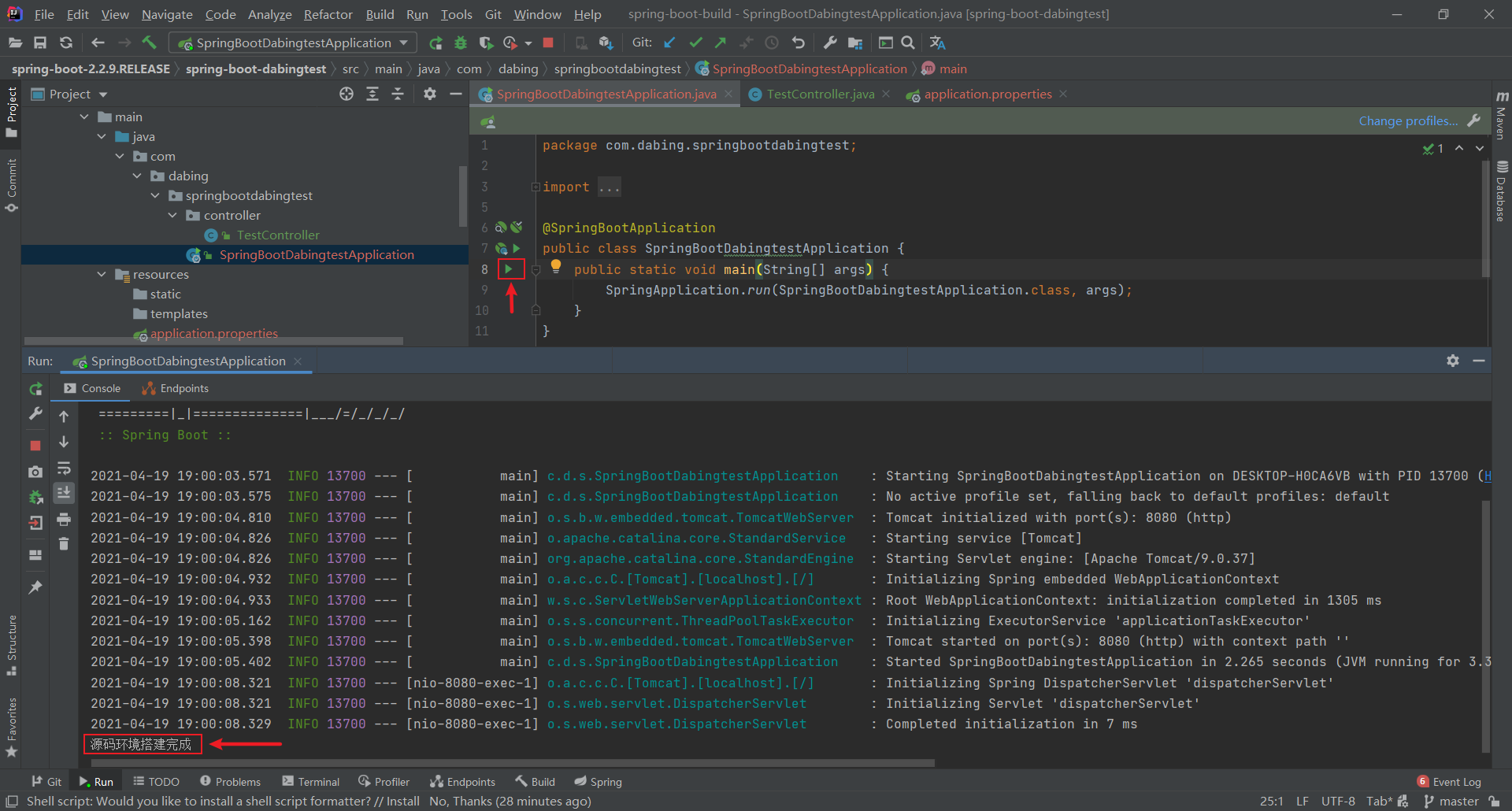The height and width of the screenshot is (811, 1512).
Task: Toggle soft-wrap in the console output
Action: point(64,468)
